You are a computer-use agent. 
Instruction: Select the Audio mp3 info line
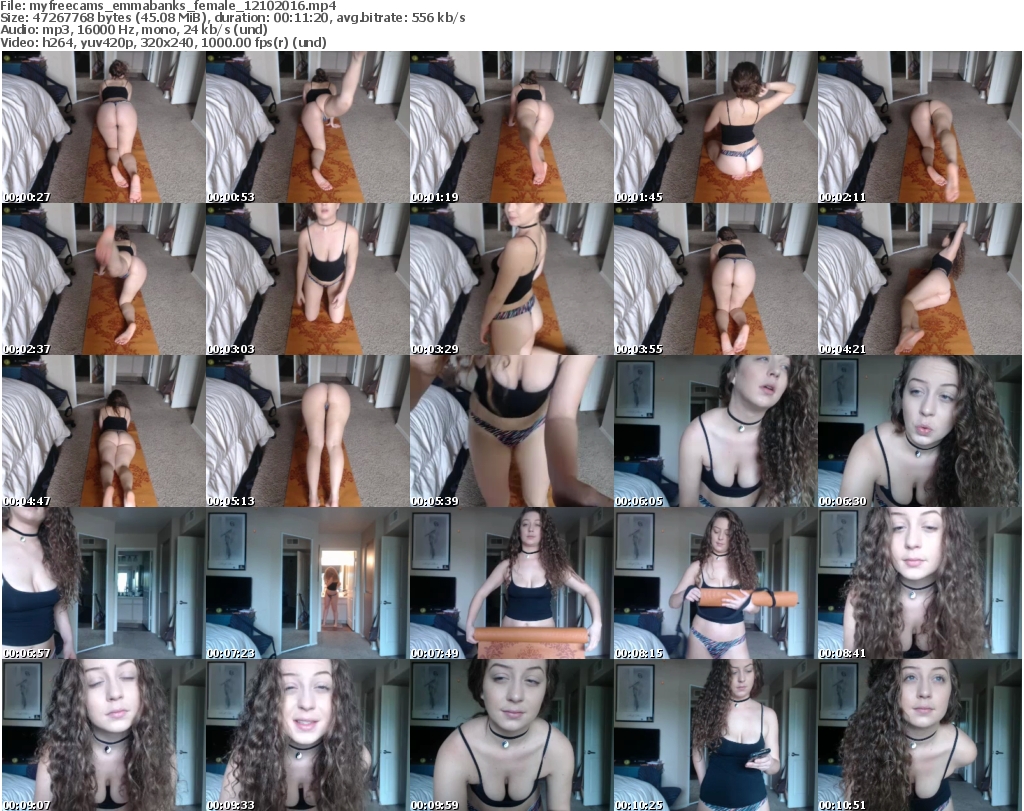pyautogui.click(x=134, y=30)
